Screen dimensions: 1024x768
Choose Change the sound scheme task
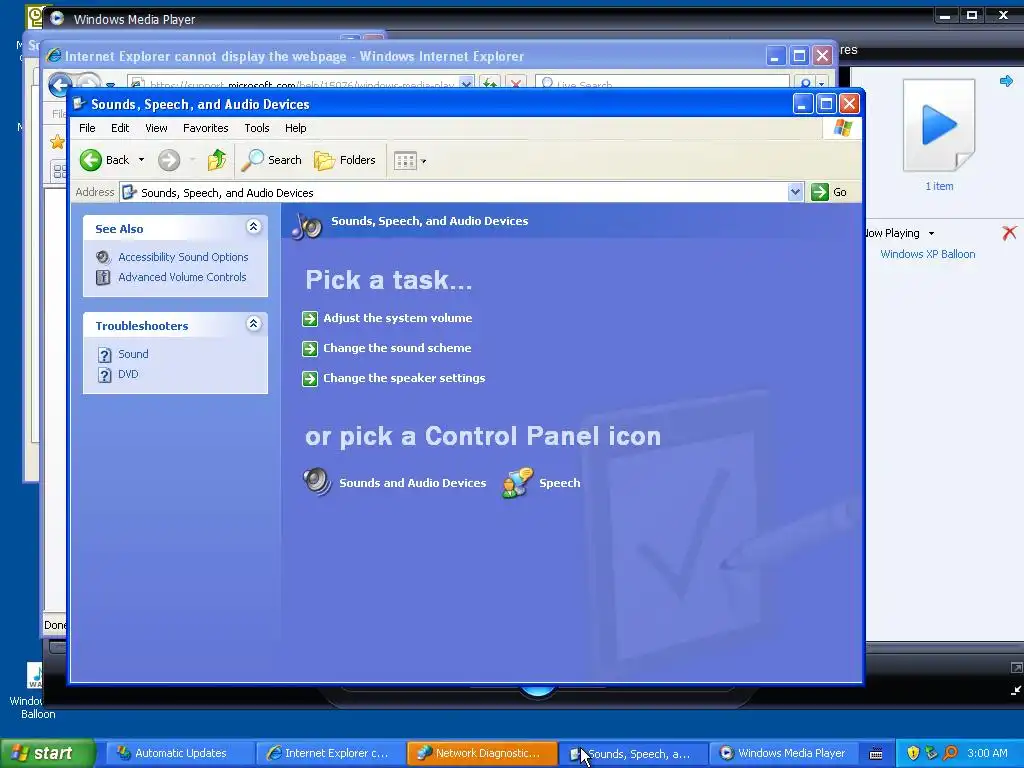(397, 348)
